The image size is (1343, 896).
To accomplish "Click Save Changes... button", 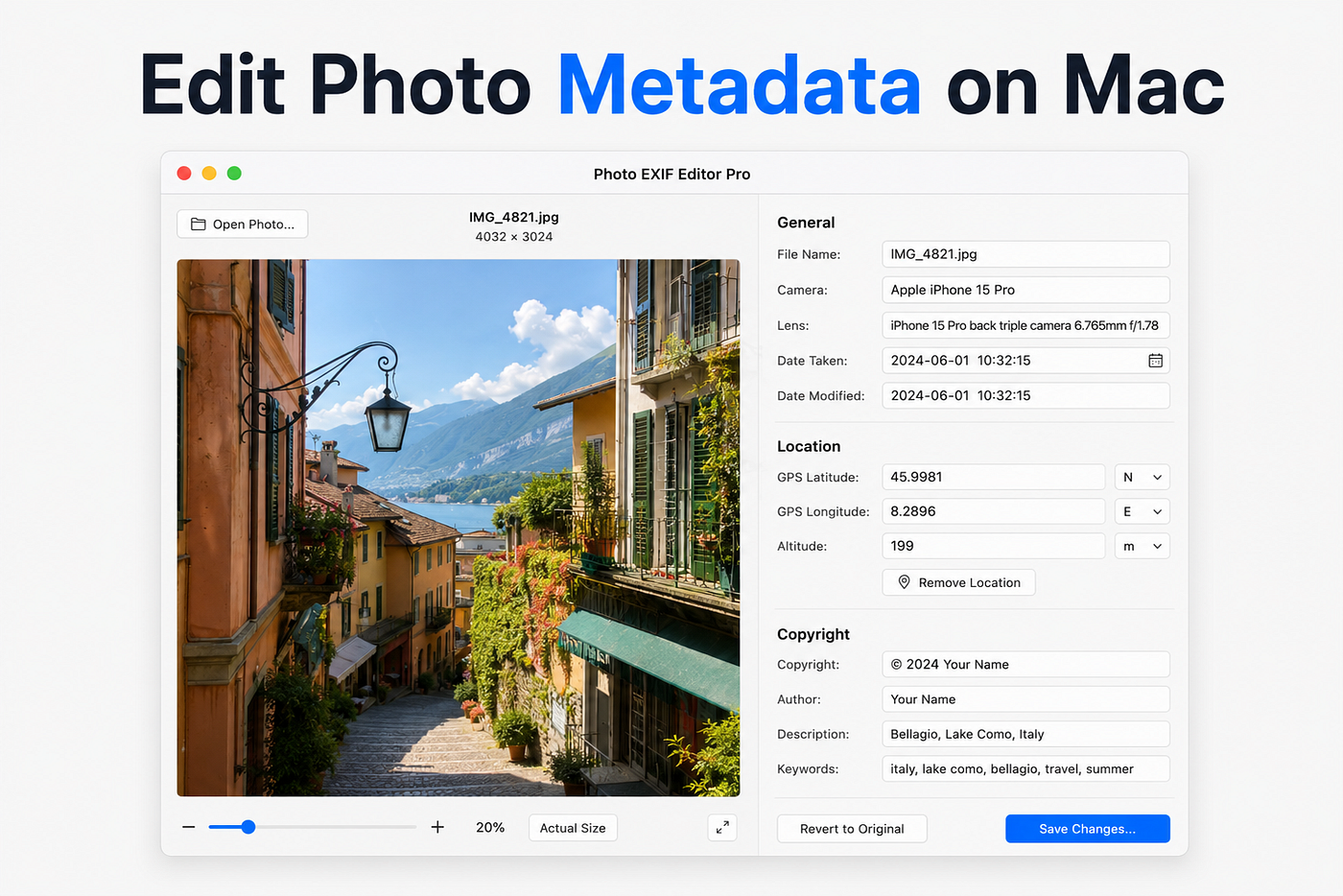I will [1087, 829].
